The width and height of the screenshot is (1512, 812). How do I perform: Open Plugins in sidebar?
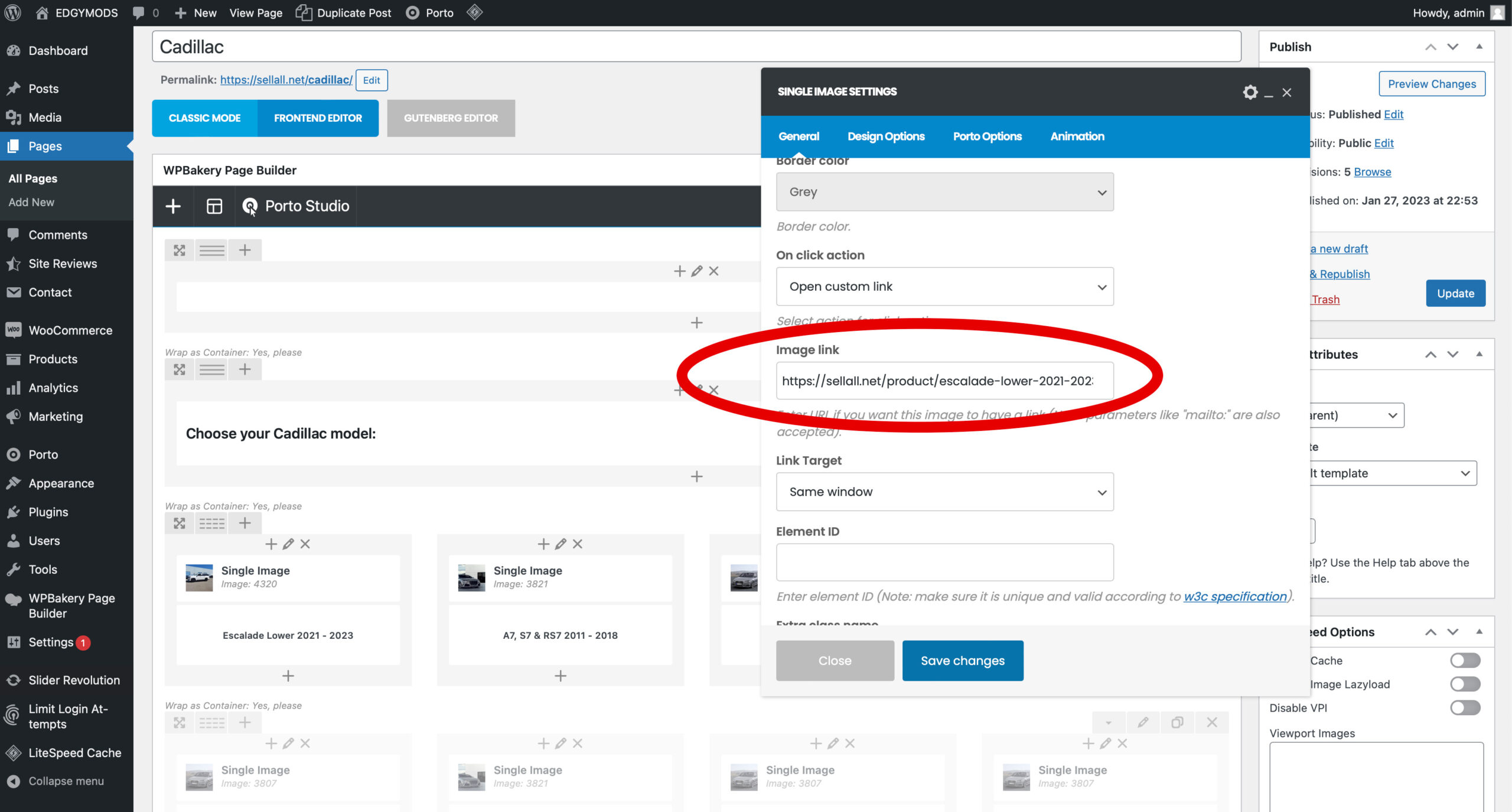48,512
